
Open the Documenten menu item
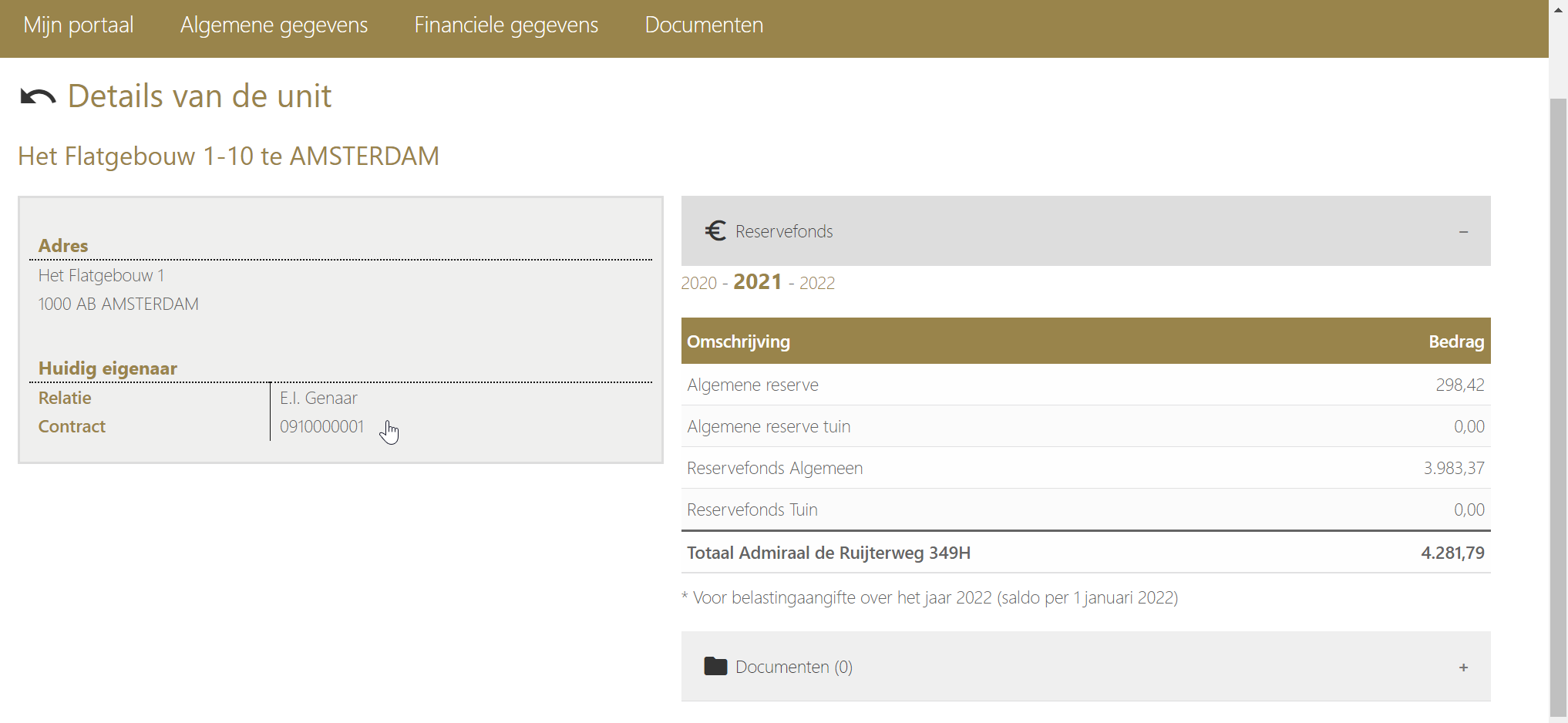coord(703,25)
